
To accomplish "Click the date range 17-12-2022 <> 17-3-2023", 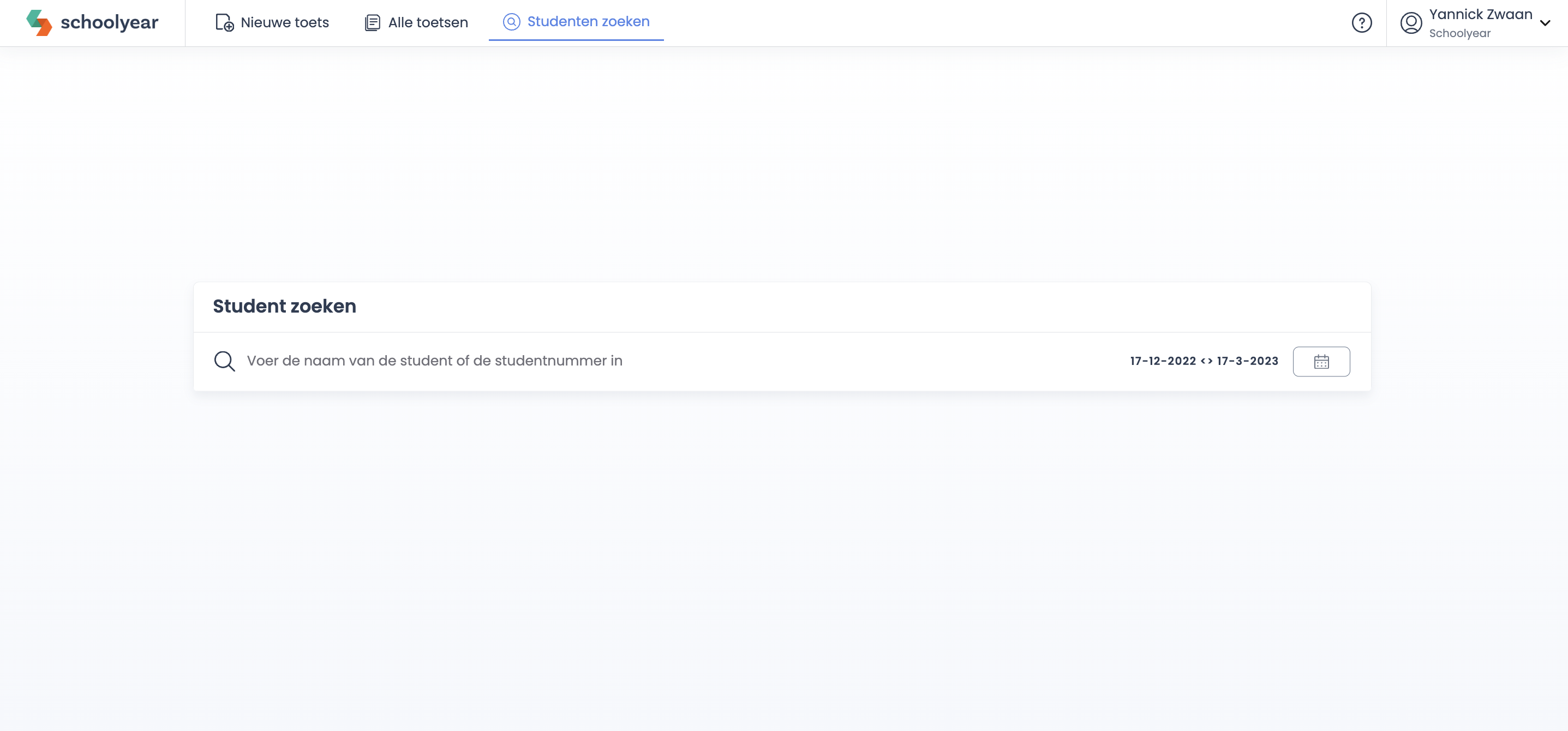I will pos(1204,361).
